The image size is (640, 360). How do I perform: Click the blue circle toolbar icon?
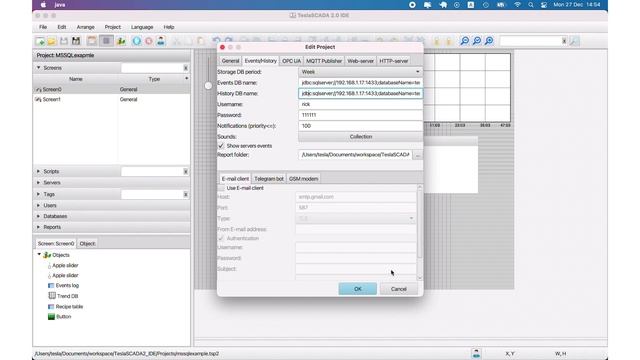click(137, 41)
